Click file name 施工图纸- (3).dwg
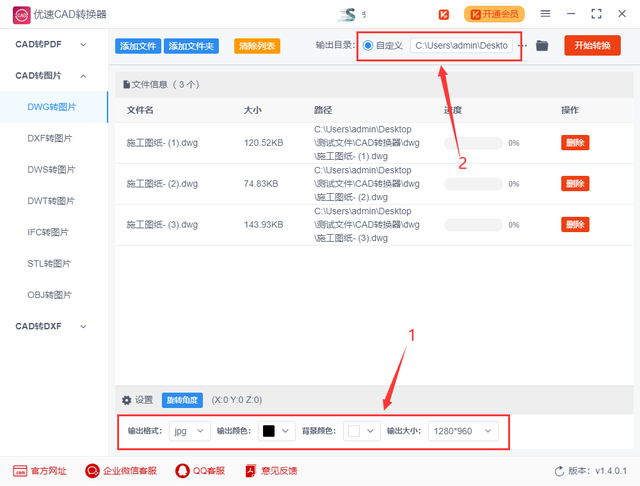This screenshot has height=486, width=640. click(162, 224)
